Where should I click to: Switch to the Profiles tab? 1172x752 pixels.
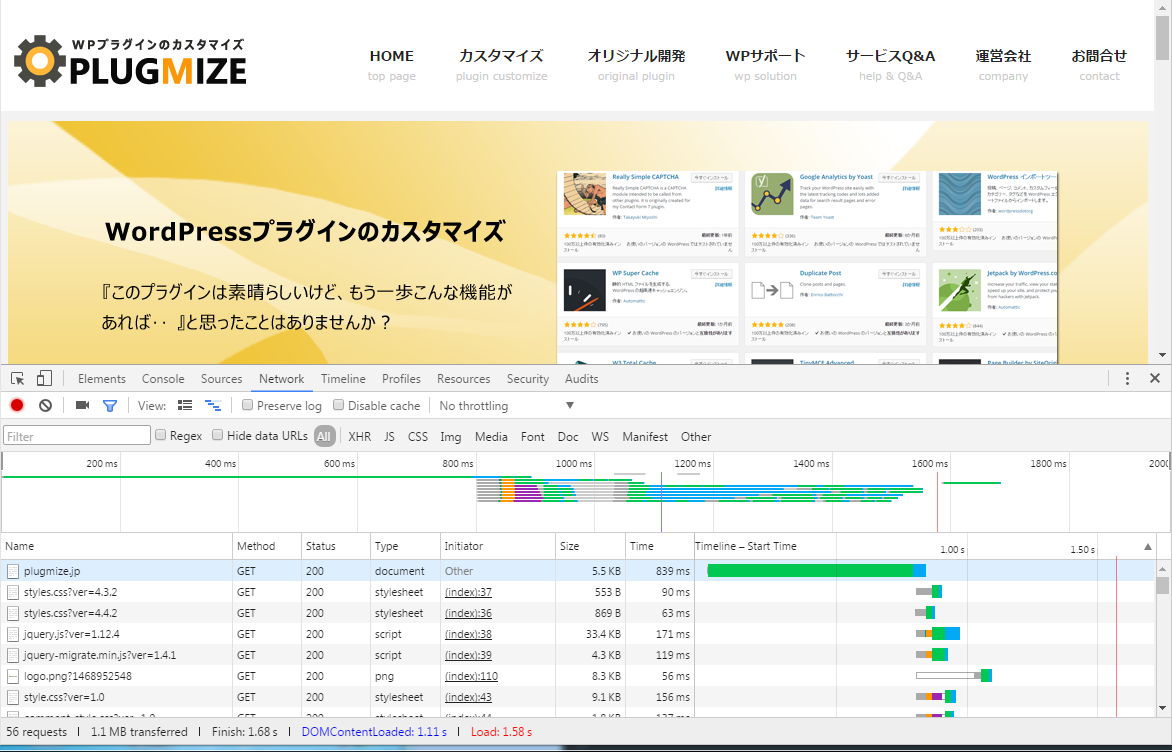pos(401,379)
